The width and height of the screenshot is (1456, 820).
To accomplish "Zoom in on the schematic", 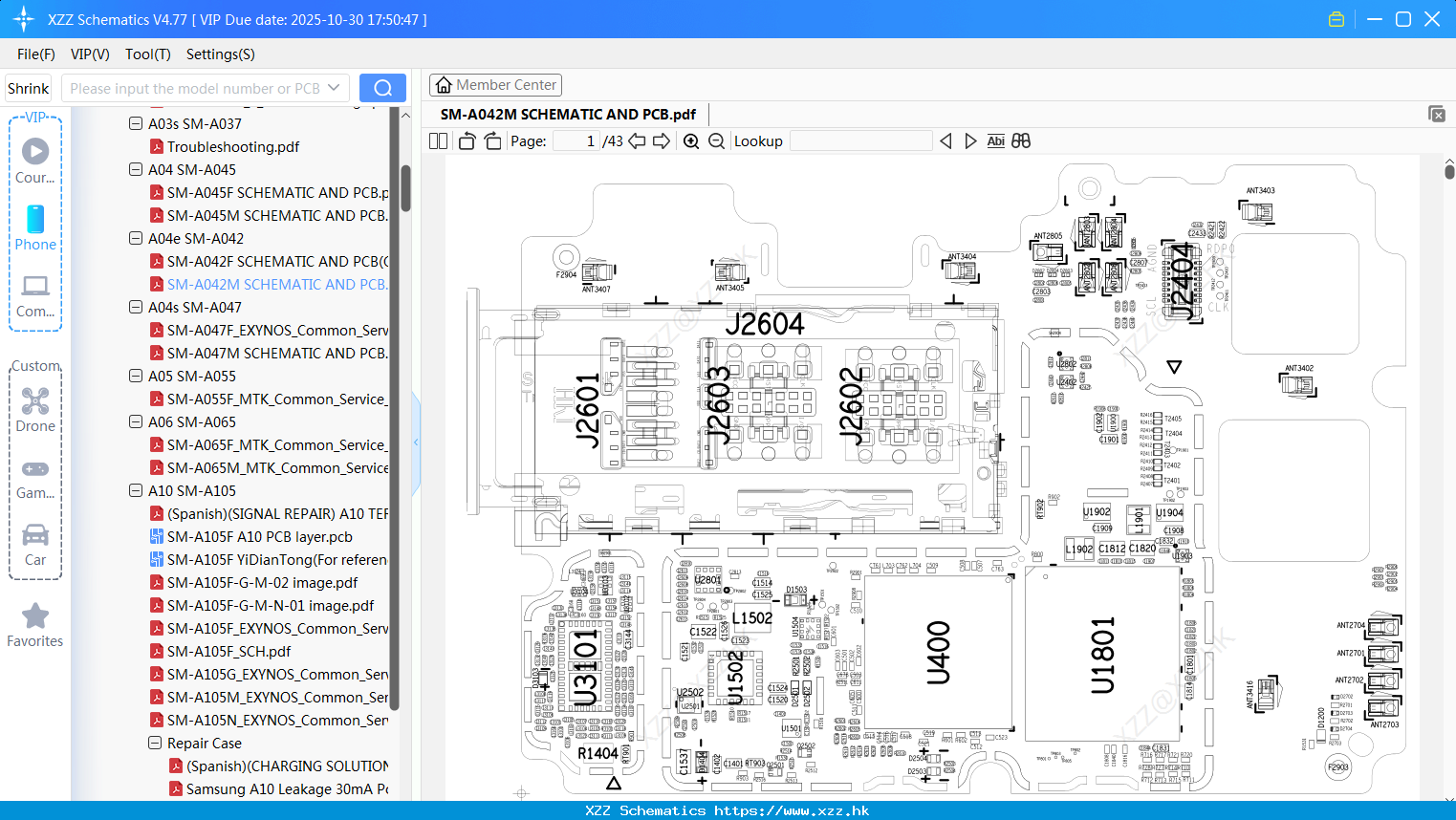I will 691,140.
